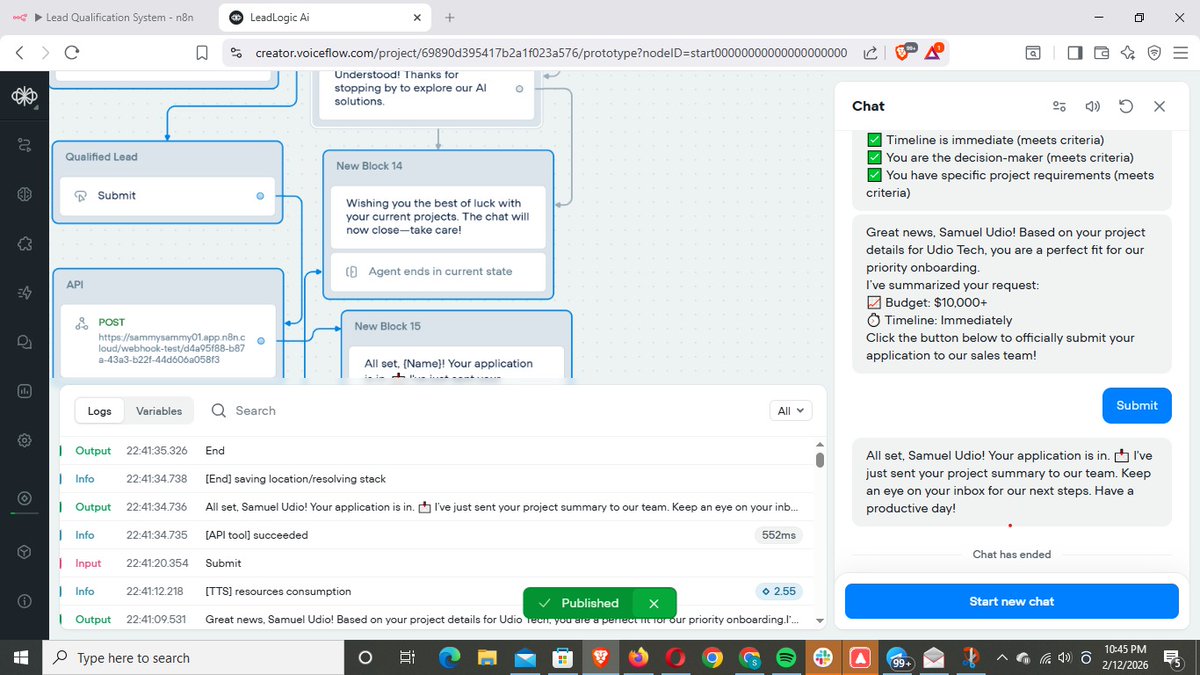
Task: Click the Input Submit log row
Action: click(435, 563)
